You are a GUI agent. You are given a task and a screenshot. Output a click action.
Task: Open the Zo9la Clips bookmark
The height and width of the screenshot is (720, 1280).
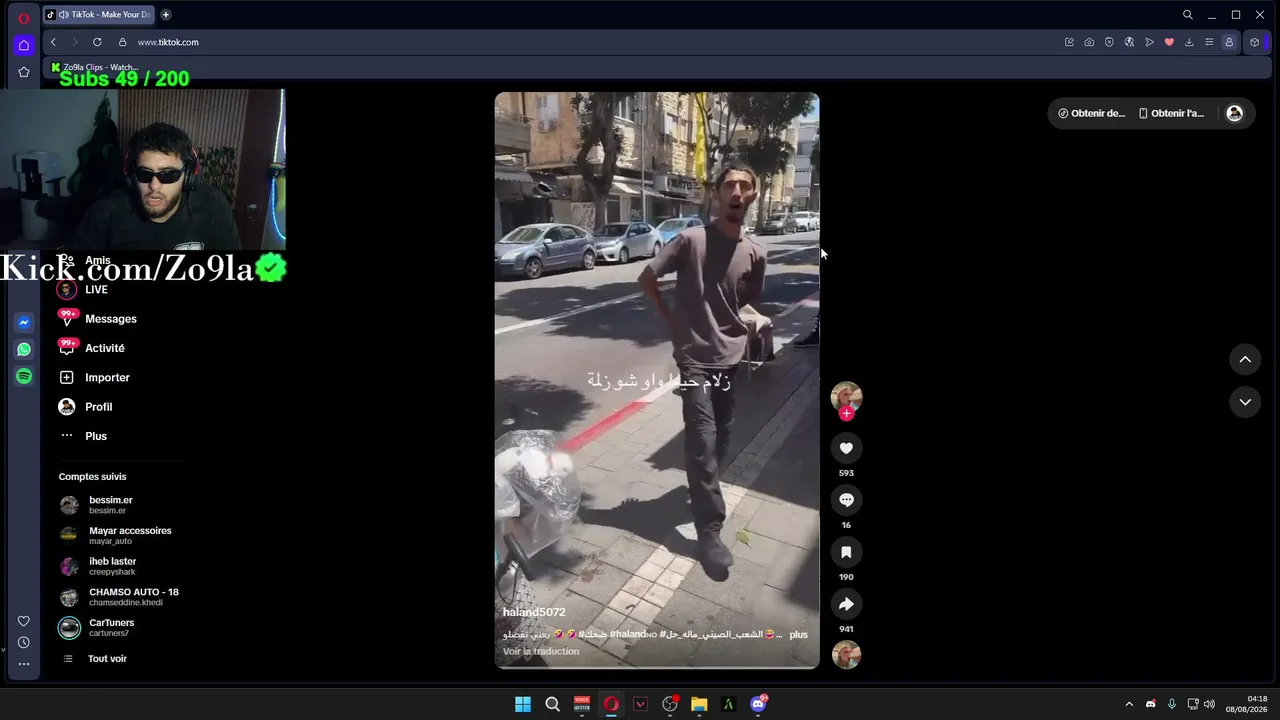pos(95,67)
